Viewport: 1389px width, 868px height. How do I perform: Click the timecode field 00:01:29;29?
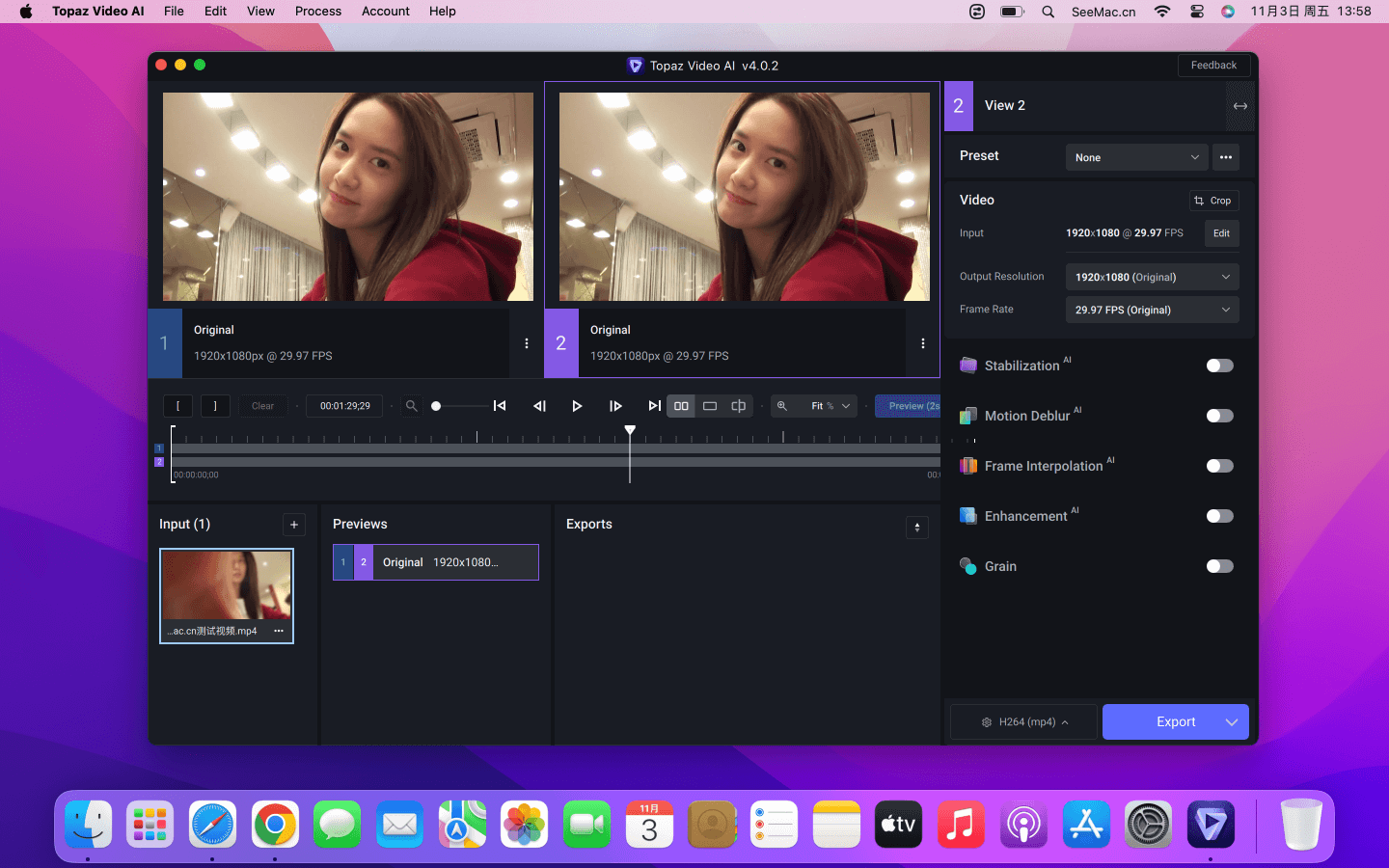point(345,406)
